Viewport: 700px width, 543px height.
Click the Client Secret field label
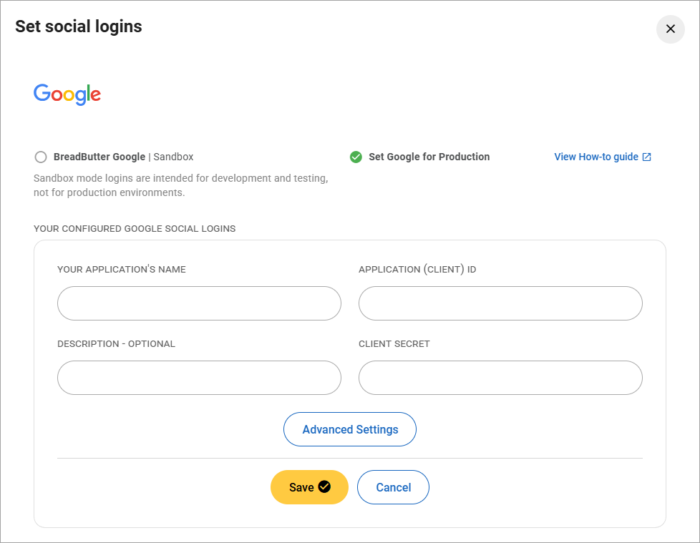(394, 344)
